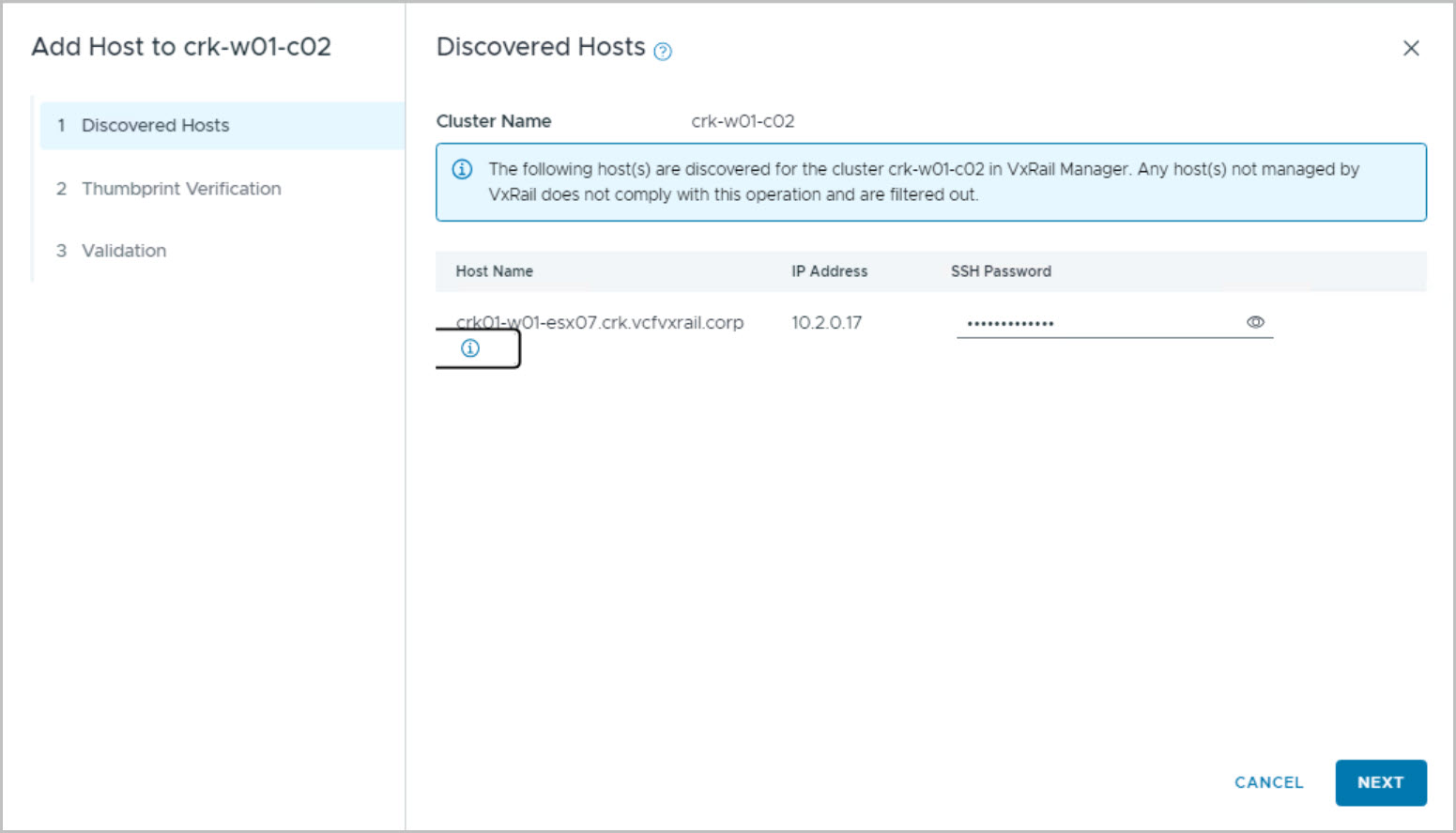Click the cluster name value crk-w01-c02
The height and width of the screenshot is (833, 1456).
pyautogui.click(x=743, y=121)
